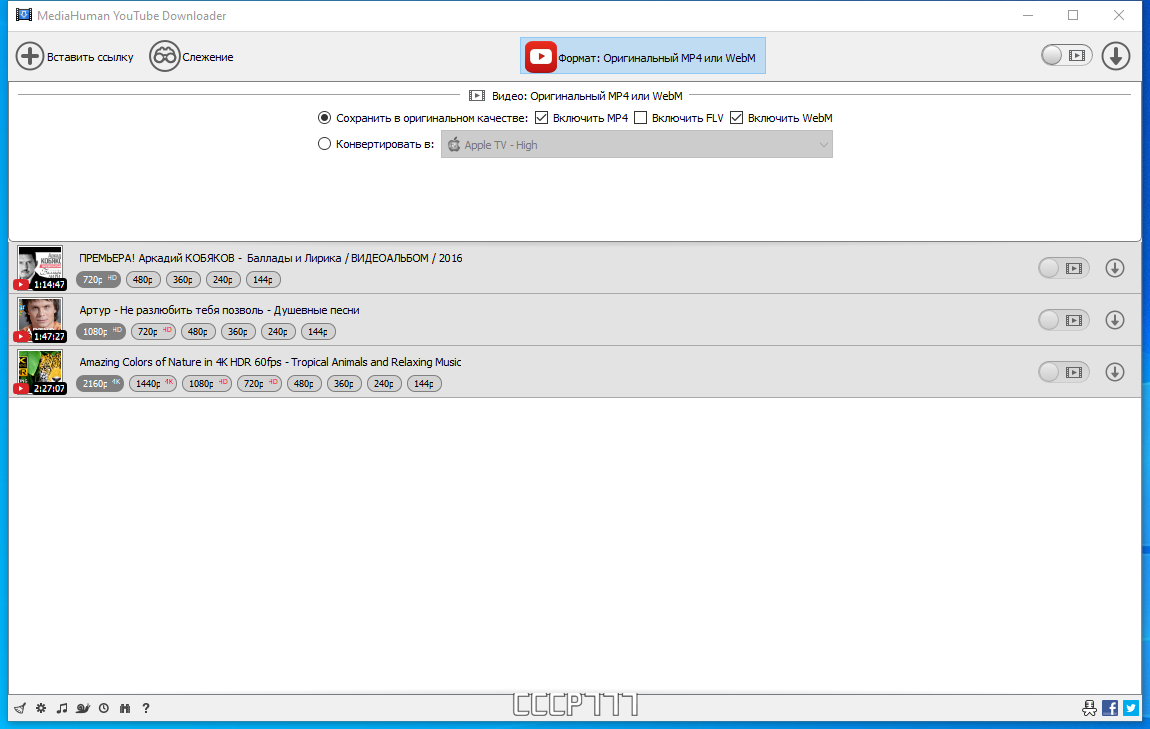Click the Аркадий КОБЯКОВ video thumbnail

(40, 268)
